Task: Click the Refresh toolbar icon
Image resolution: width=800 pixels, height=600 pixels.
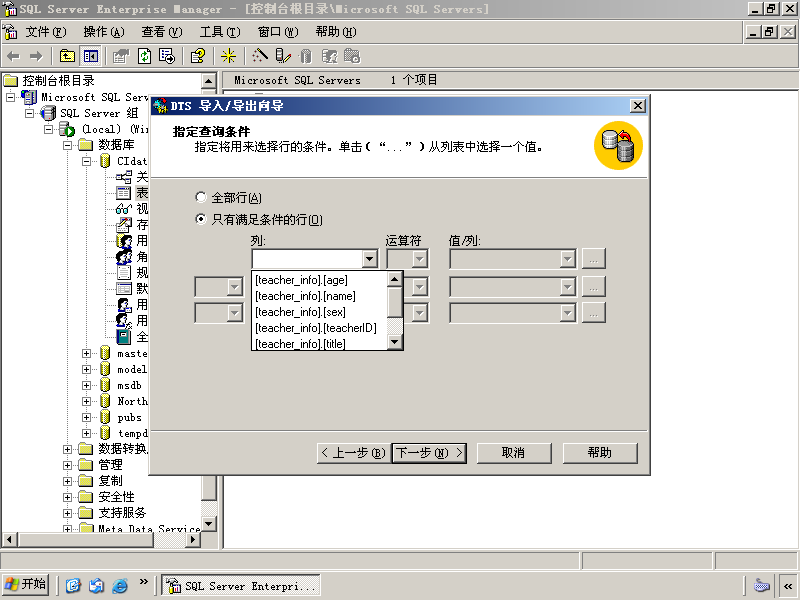Action: pyautogui.click(x=144, y=56)
